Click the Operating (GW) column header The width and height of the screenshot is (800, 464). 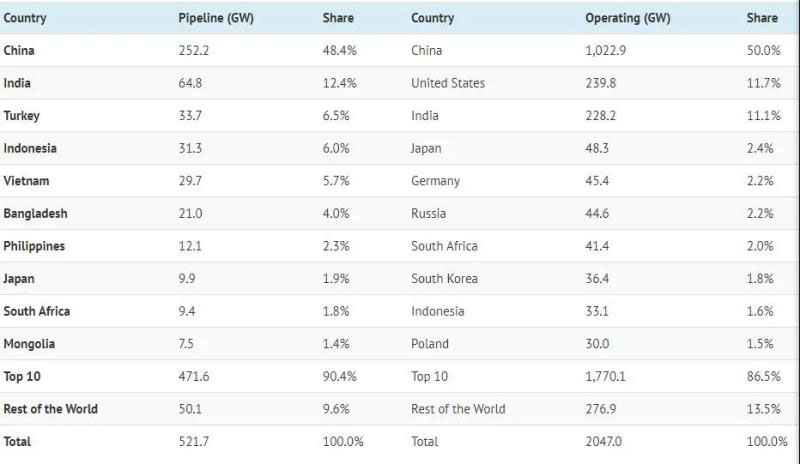click(626, 18)
